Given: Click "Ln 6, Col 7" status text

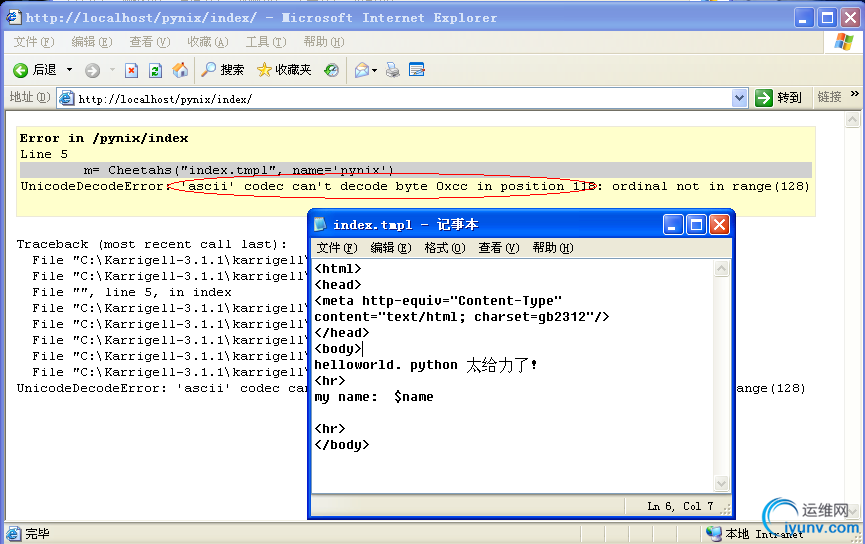Looking at the screenshot, I should click(x=680, y=506).
